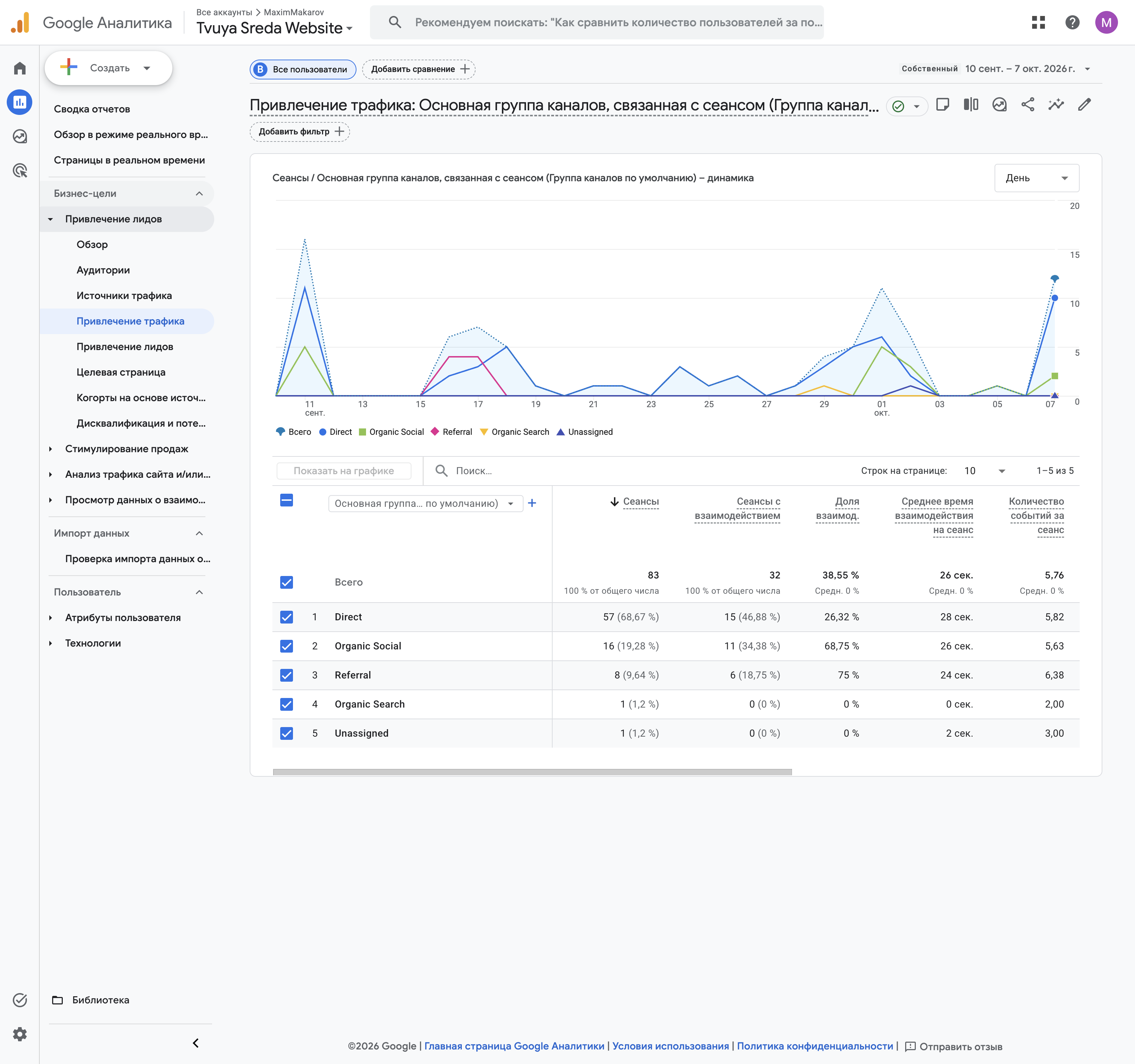The image size is (1135, 1064).
Task: Open the Политика конфиденциальности link
Action: point(815,1046)
